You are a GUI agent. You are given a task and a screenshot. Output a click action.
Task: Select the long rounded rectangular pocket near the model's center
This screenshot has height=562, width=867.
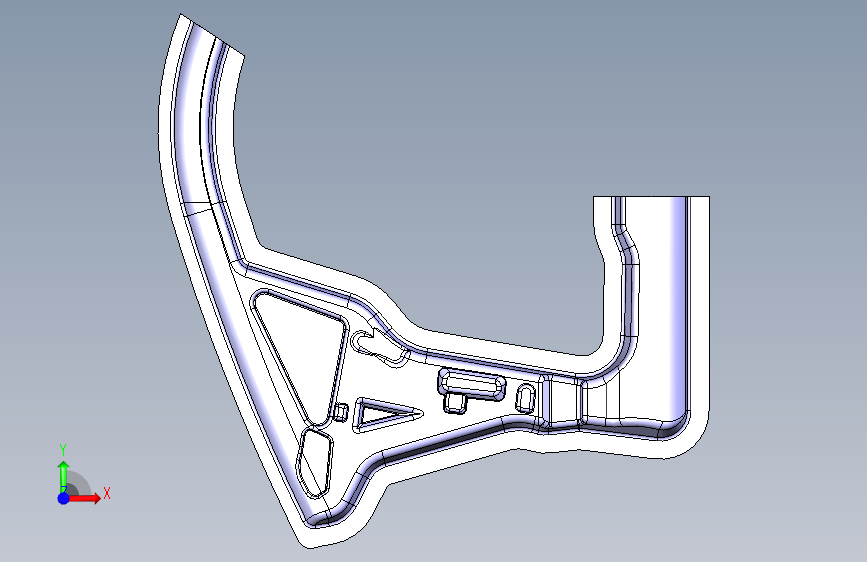[x=472, y=384]
